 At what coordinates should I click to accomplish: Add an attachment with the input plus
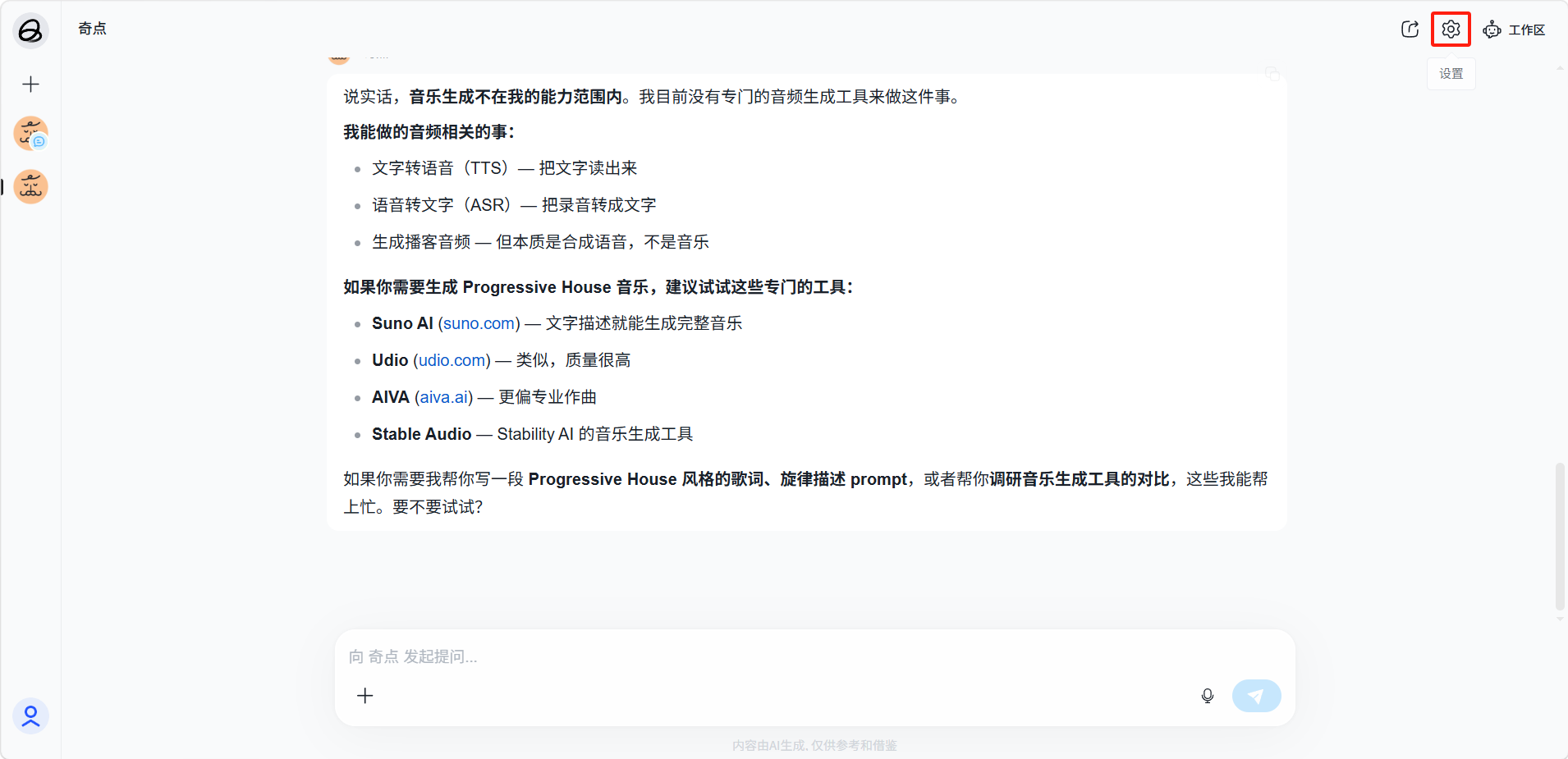[365, 696]
